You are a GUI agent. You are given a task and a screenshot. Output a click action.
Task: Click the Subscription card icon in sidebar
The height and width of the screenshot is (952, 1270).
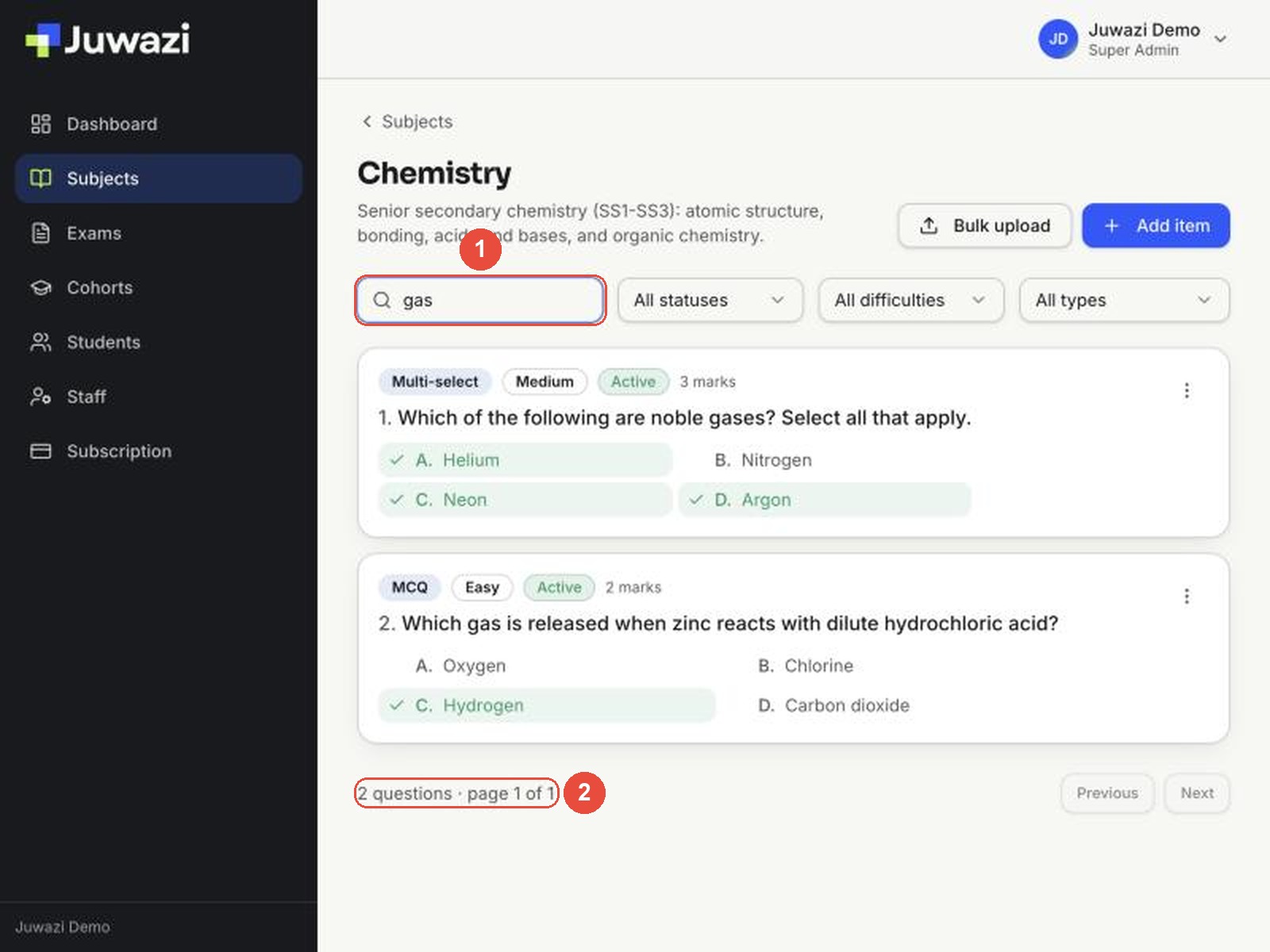(x=40, y=451)
